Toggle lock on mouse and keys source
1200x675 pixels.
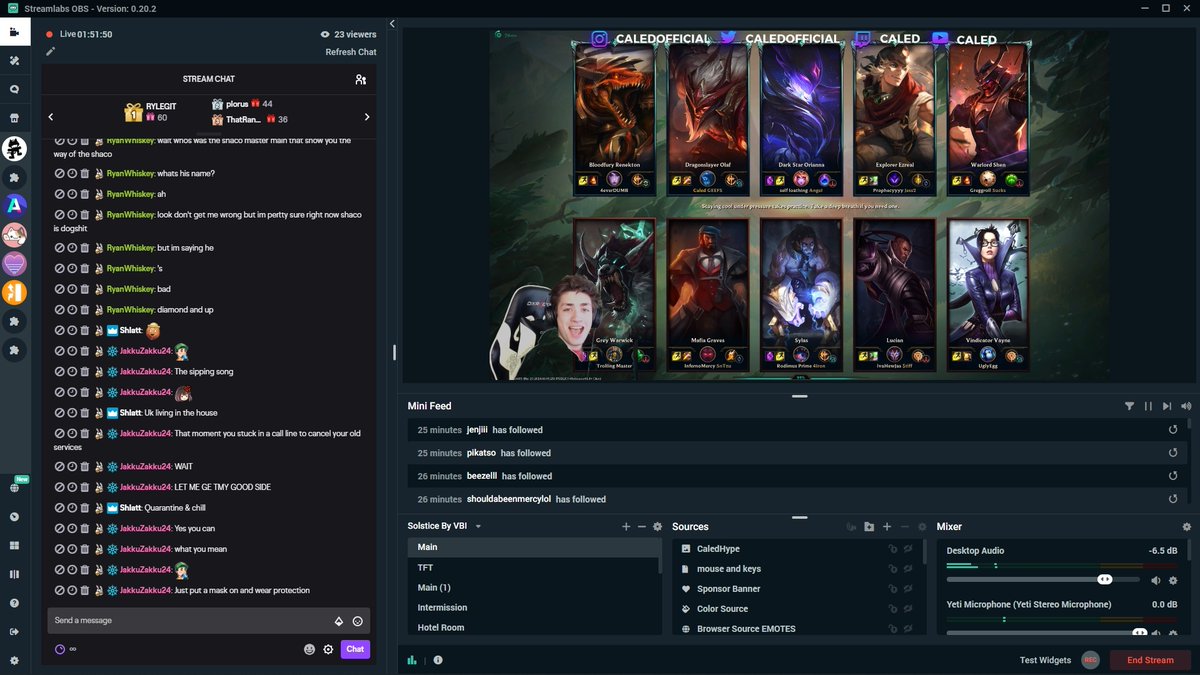pyautogui.click(x=892, y=569)
